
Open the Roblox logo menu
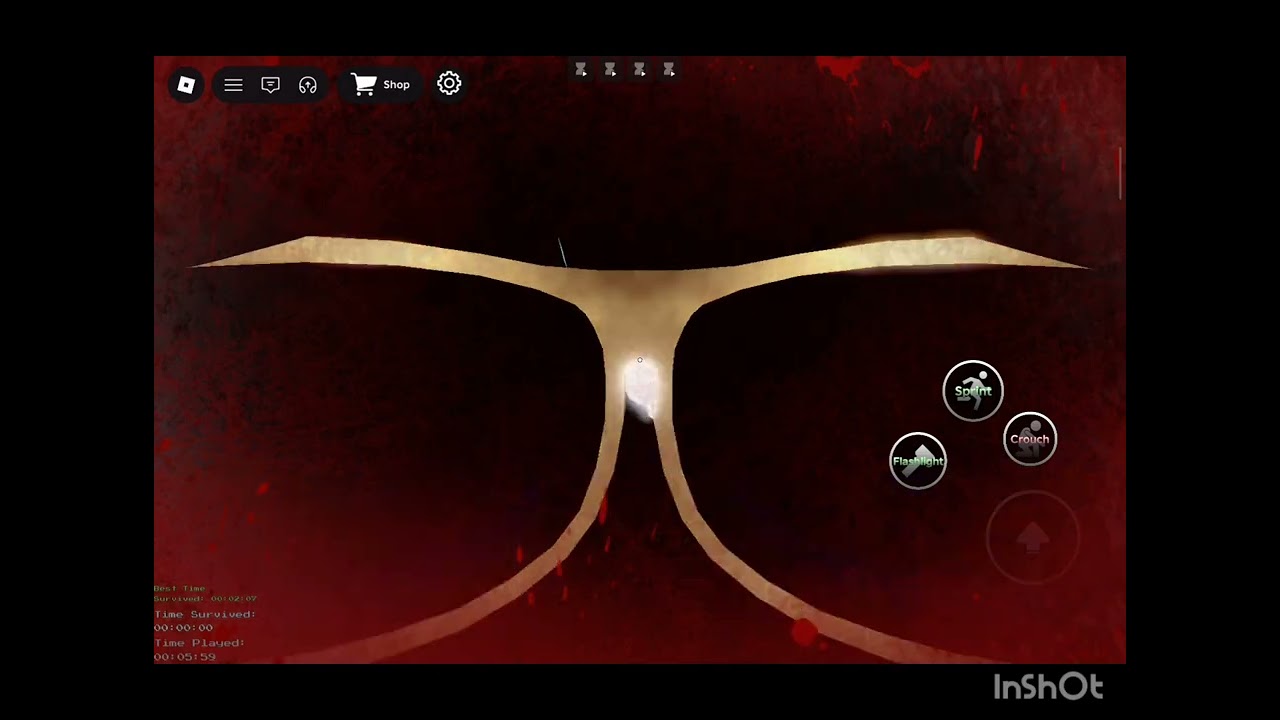point(186,85)
